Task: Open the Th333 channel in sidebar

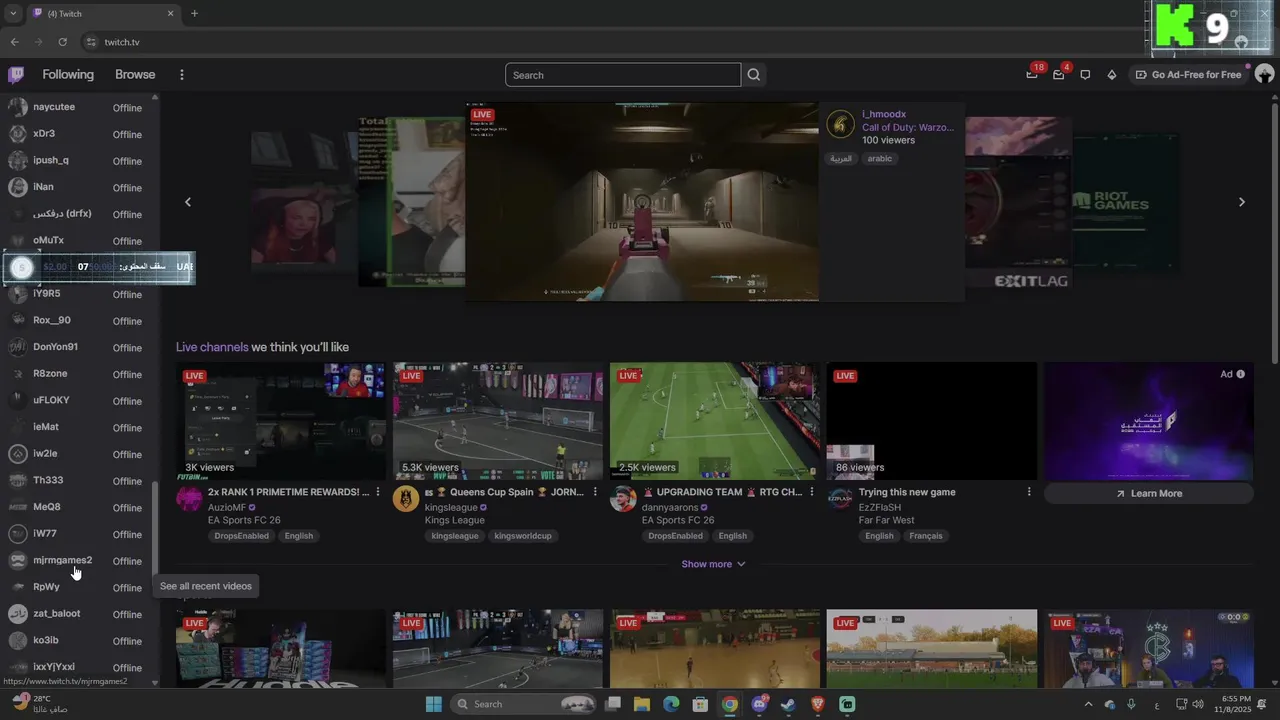Action: [80, 480]
